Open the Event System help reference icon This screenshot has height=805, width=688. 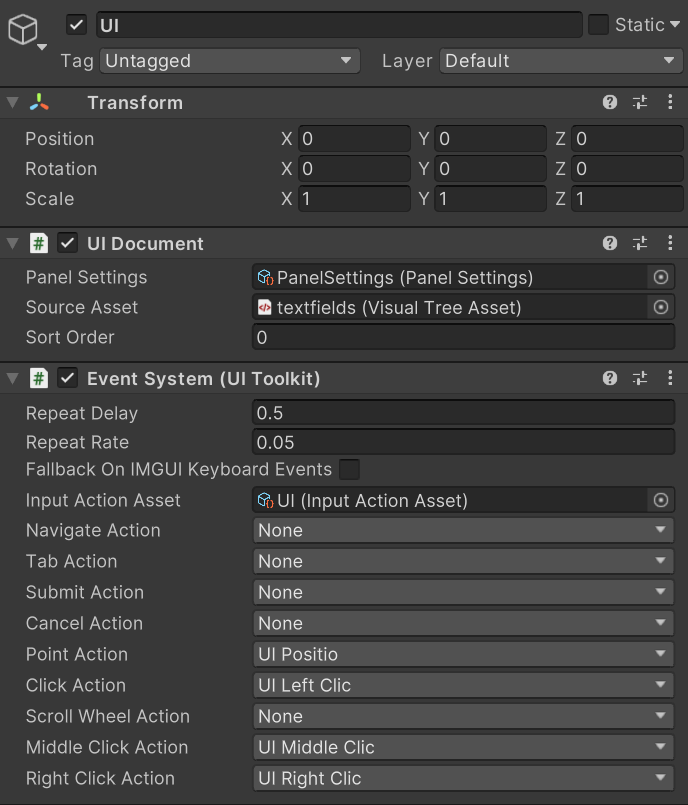pyautogui.click(x=610, y=379)
